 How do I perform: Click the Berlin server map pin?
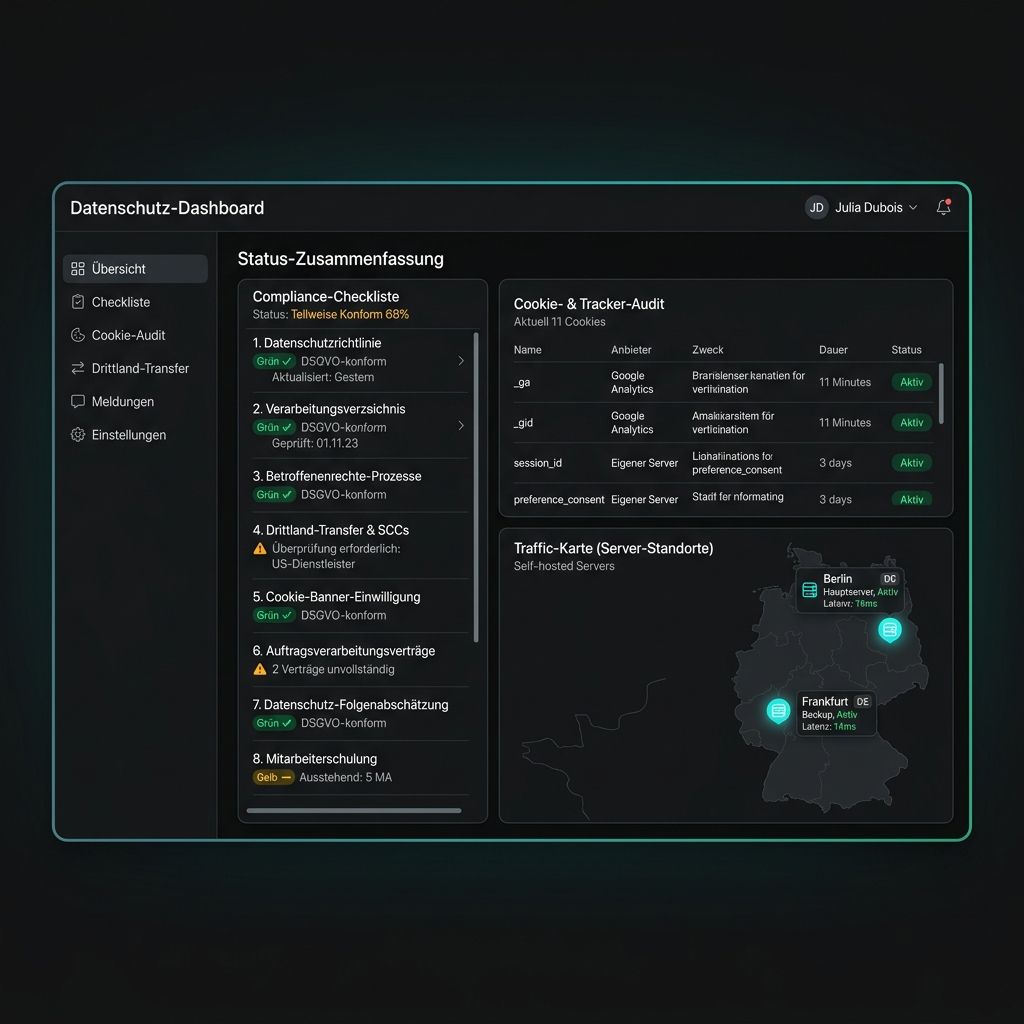pyautogui.click(x=889, y=630)
